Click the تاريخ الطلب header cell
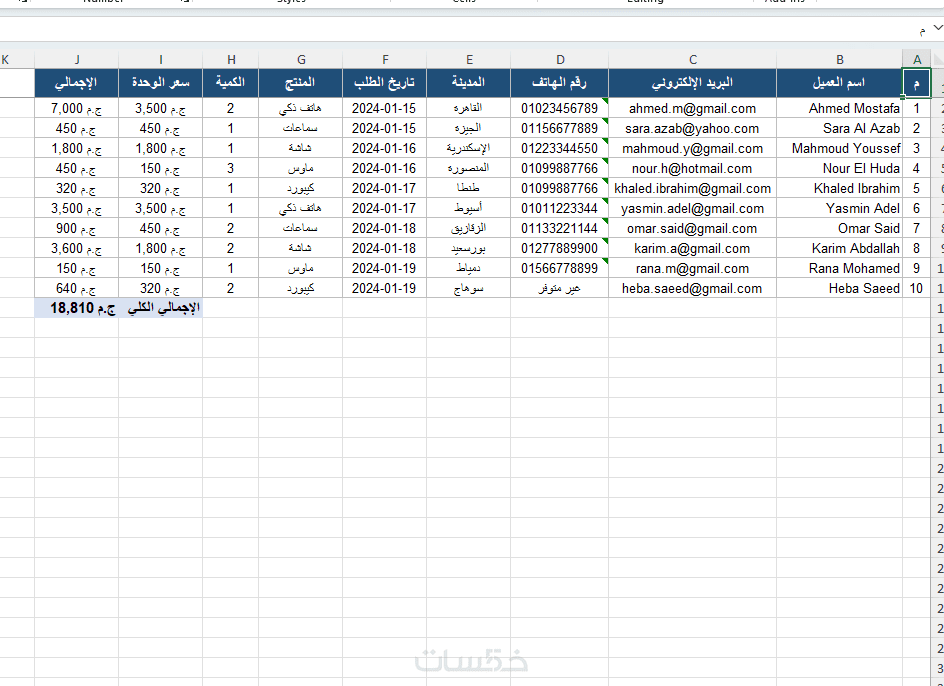Viewport: 944px width, 686px height. [x=385, y=83]
